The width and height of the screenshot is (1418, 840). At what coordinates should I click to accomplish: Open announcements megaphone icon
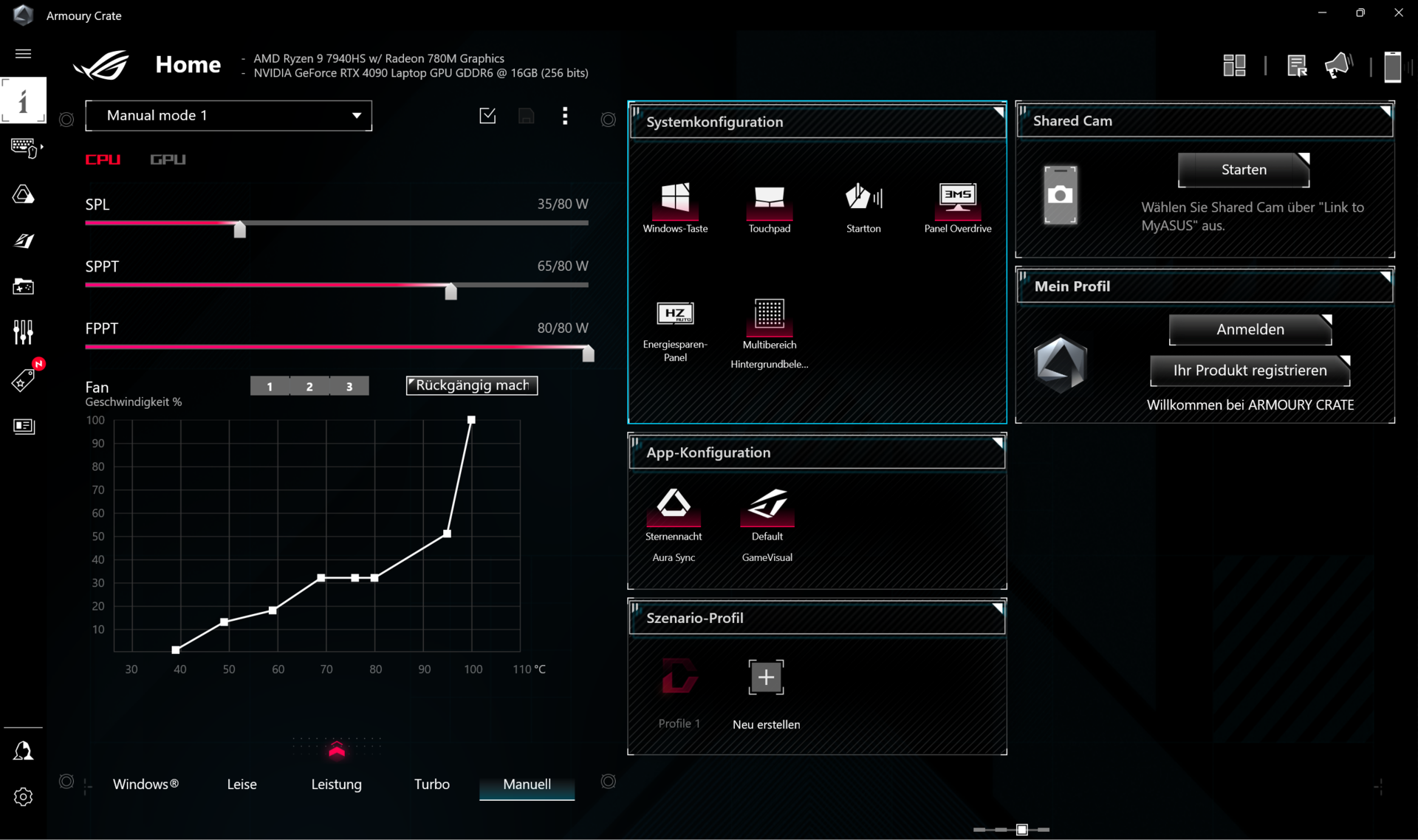1338,66
